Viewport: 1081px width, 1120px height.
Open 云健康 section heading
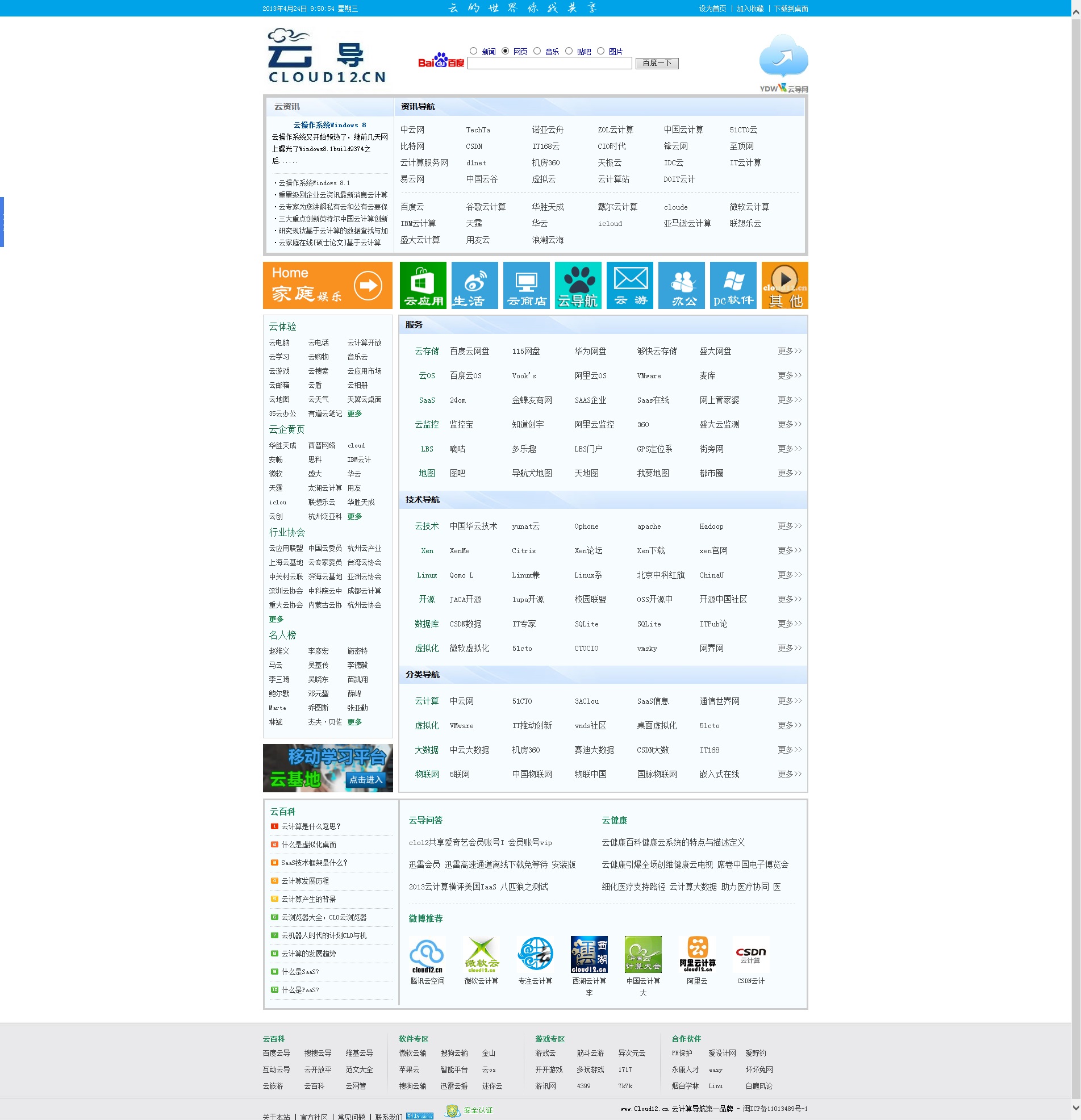click(615, 821)
